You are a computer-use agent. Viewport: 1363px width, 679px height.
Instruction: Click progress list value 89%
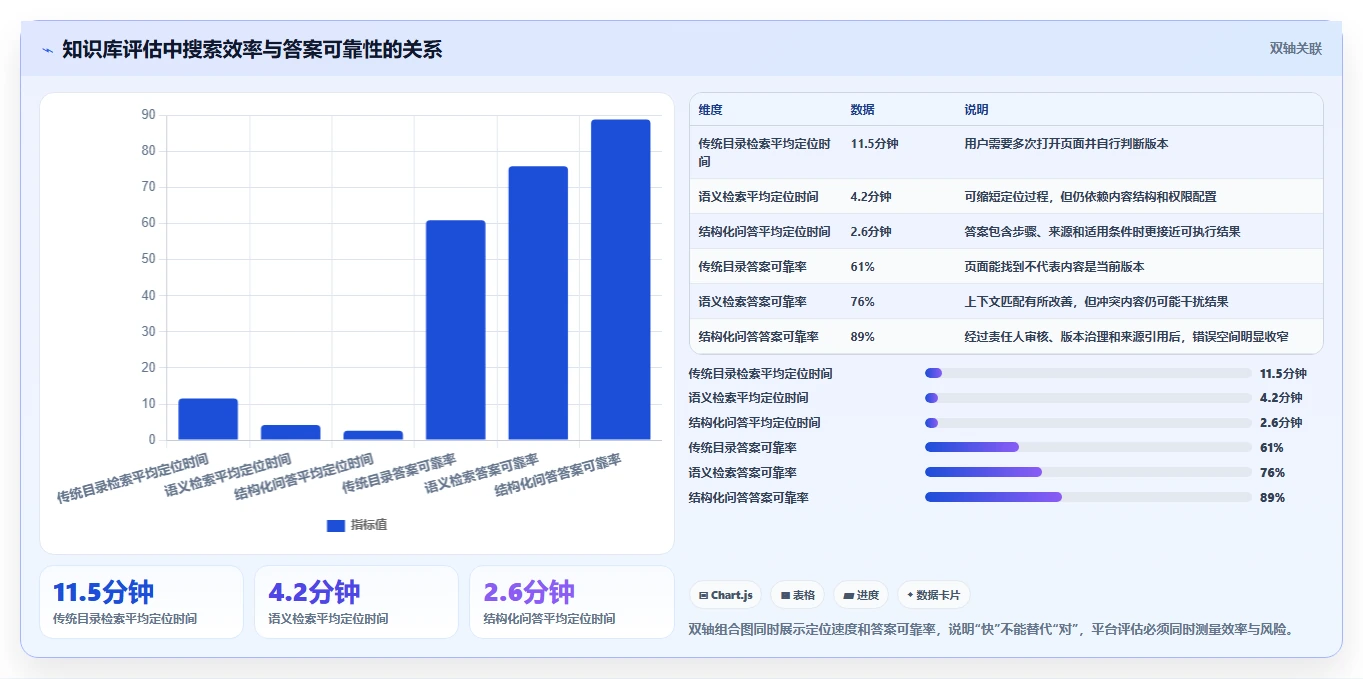pos(1272,497)
